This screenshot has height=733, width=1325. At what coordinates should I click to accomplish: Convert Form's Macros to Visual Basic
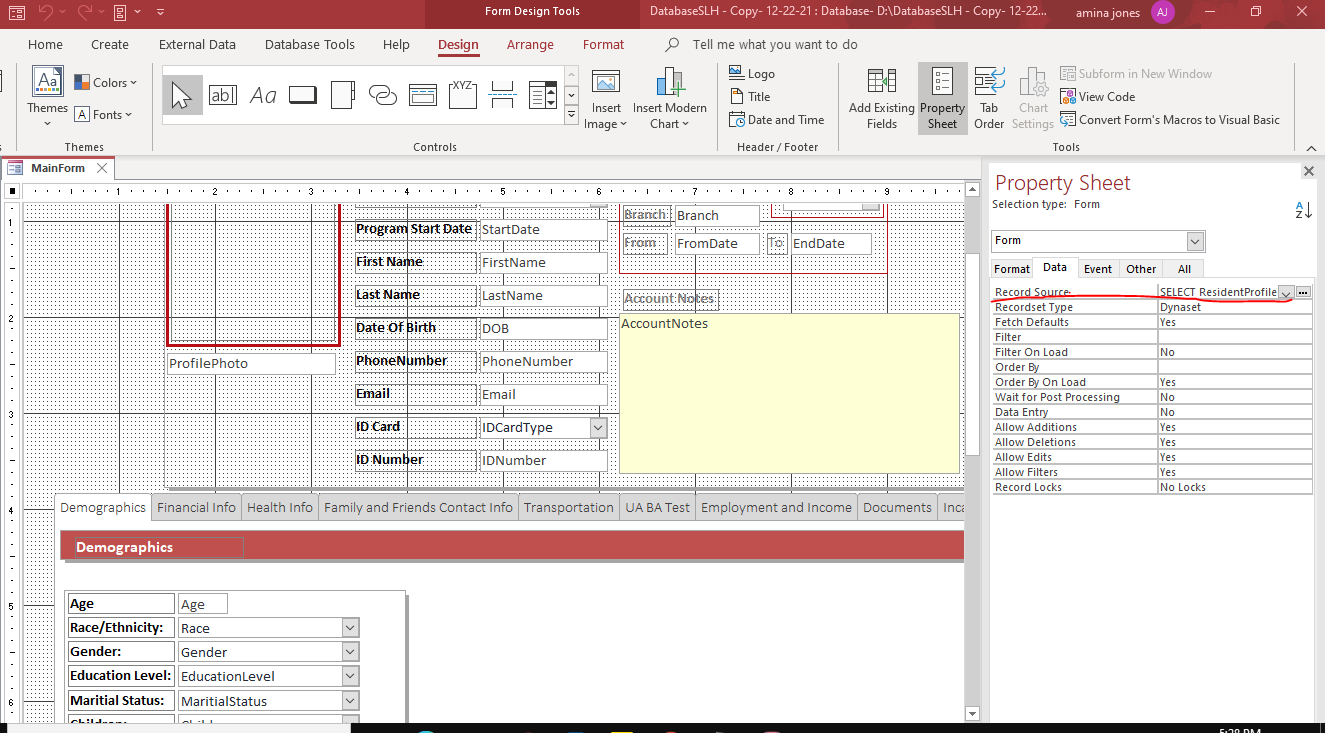[x=1170, y=119]
